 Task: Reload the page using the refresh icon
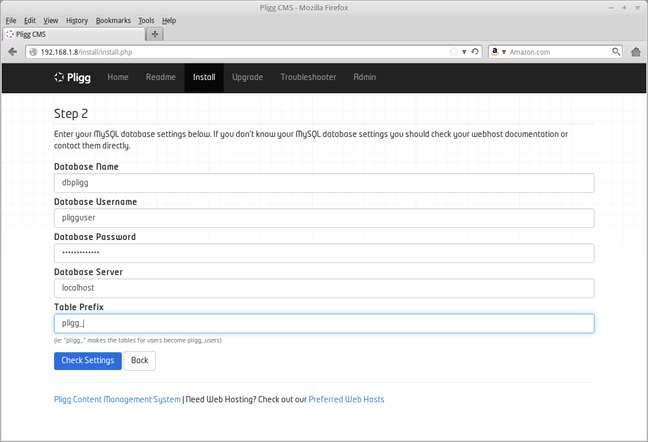(x=475, y=52)
